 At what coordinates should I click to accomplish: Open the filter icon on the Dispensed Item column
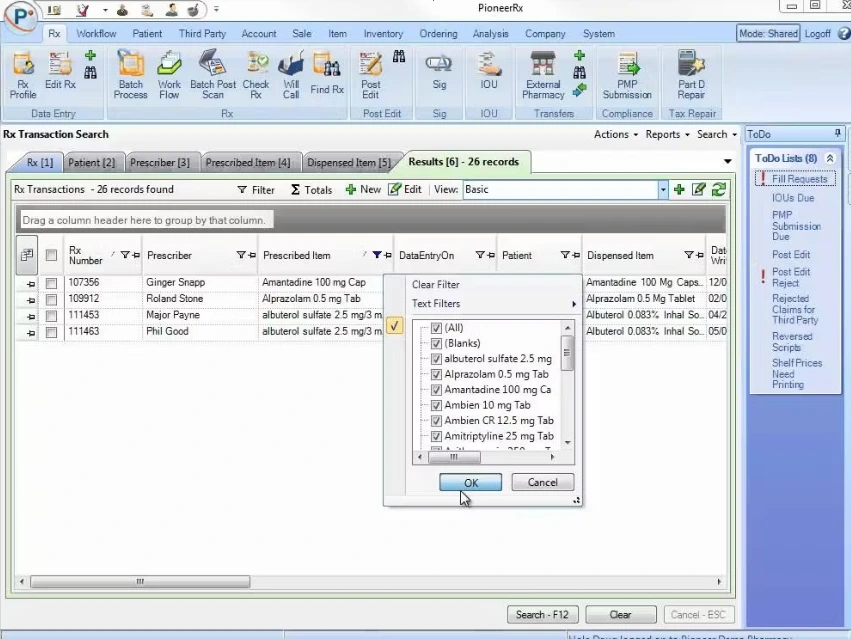(688, 255)
